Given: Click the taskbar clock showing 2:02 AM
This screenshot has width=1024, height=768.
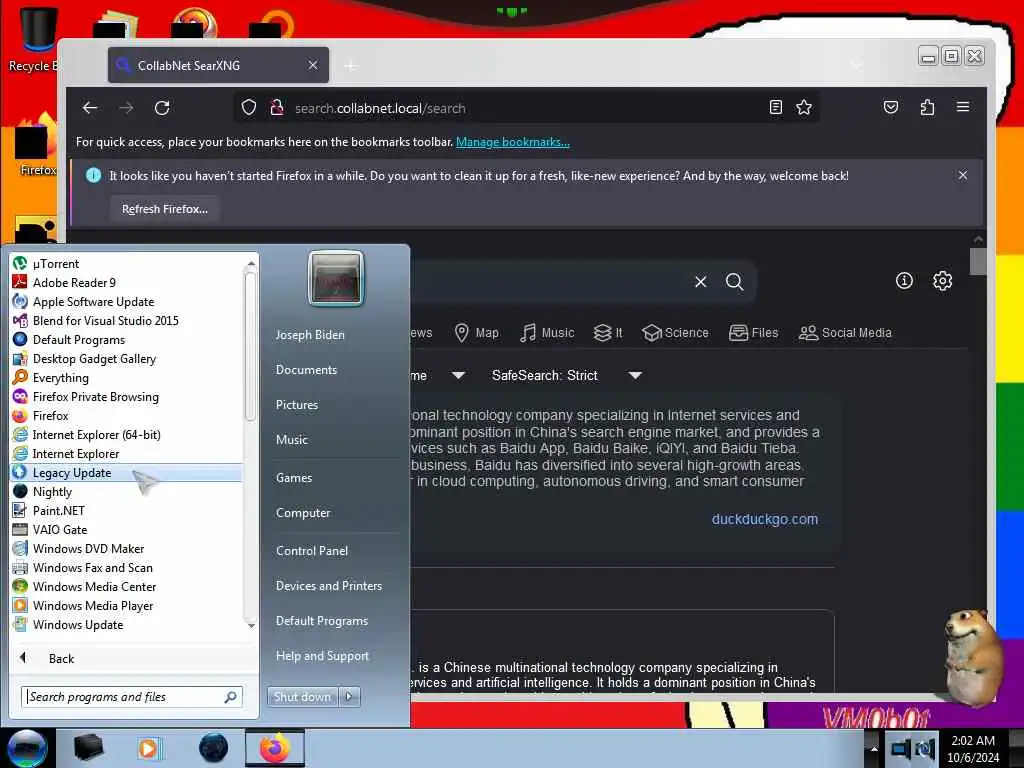Looking at the screenshot, I should tap(972, 749).
